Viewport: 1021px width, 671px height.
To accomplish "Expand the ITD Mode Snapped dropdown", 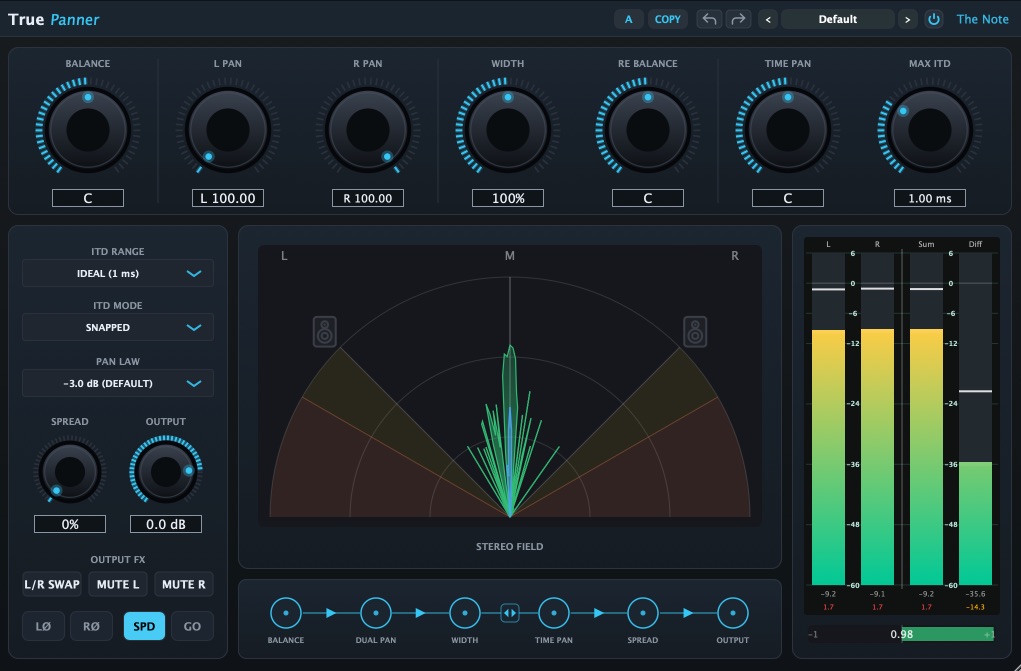I will 118,328.
